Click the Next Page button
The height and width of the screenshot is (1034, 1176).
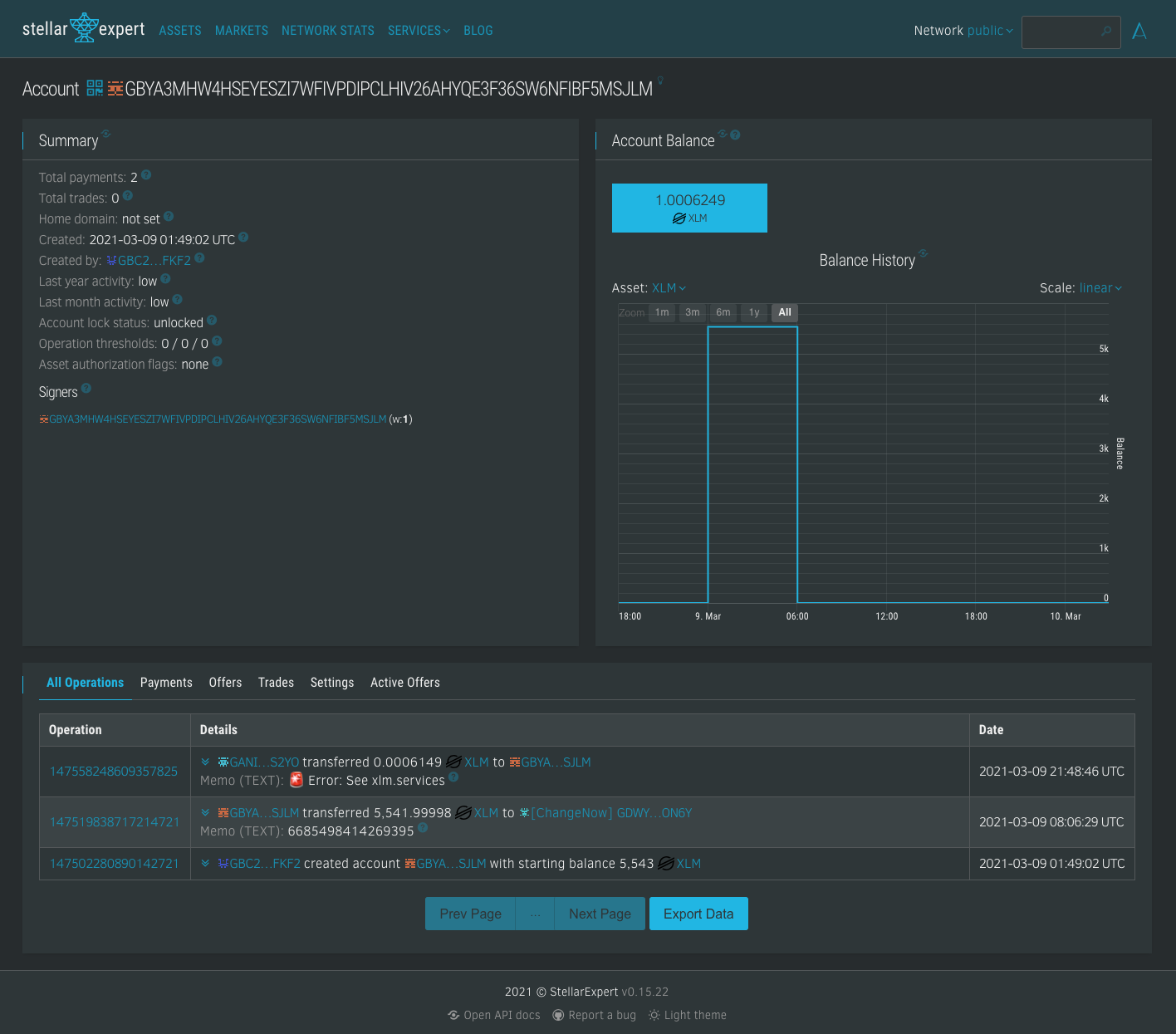(600, 914)
